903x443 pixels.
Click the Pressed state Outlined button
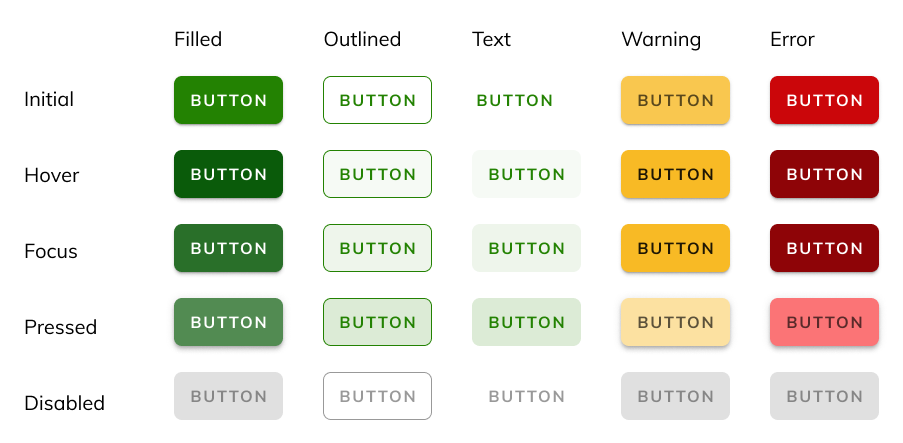tap(377, 322)
